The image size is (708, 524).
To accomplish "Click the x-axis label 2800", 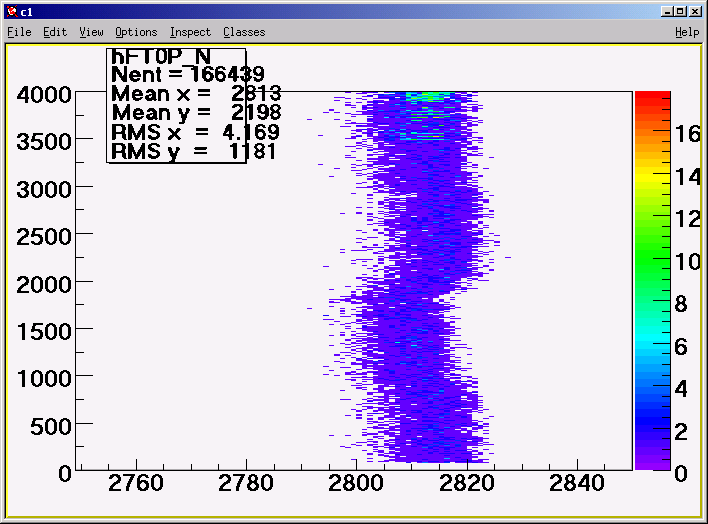I will click(x=356, y=483).
